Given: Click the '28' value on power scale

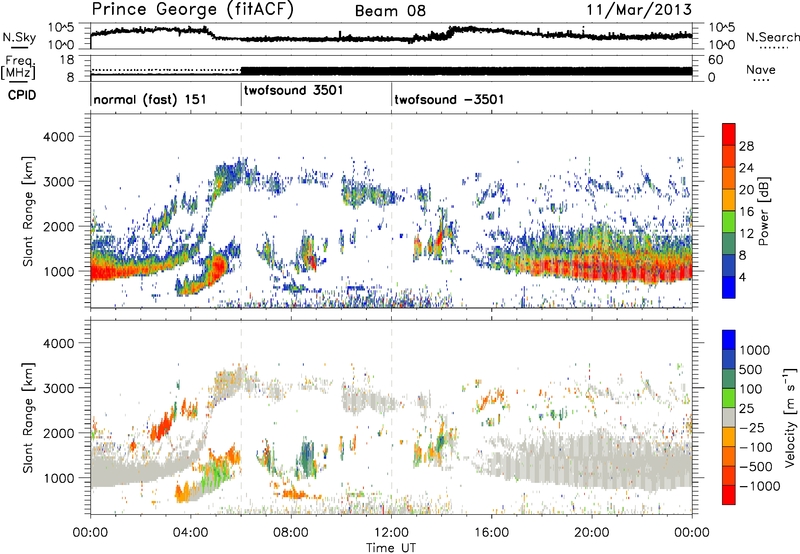Looking at the screenshot, I should pos(746,146).
